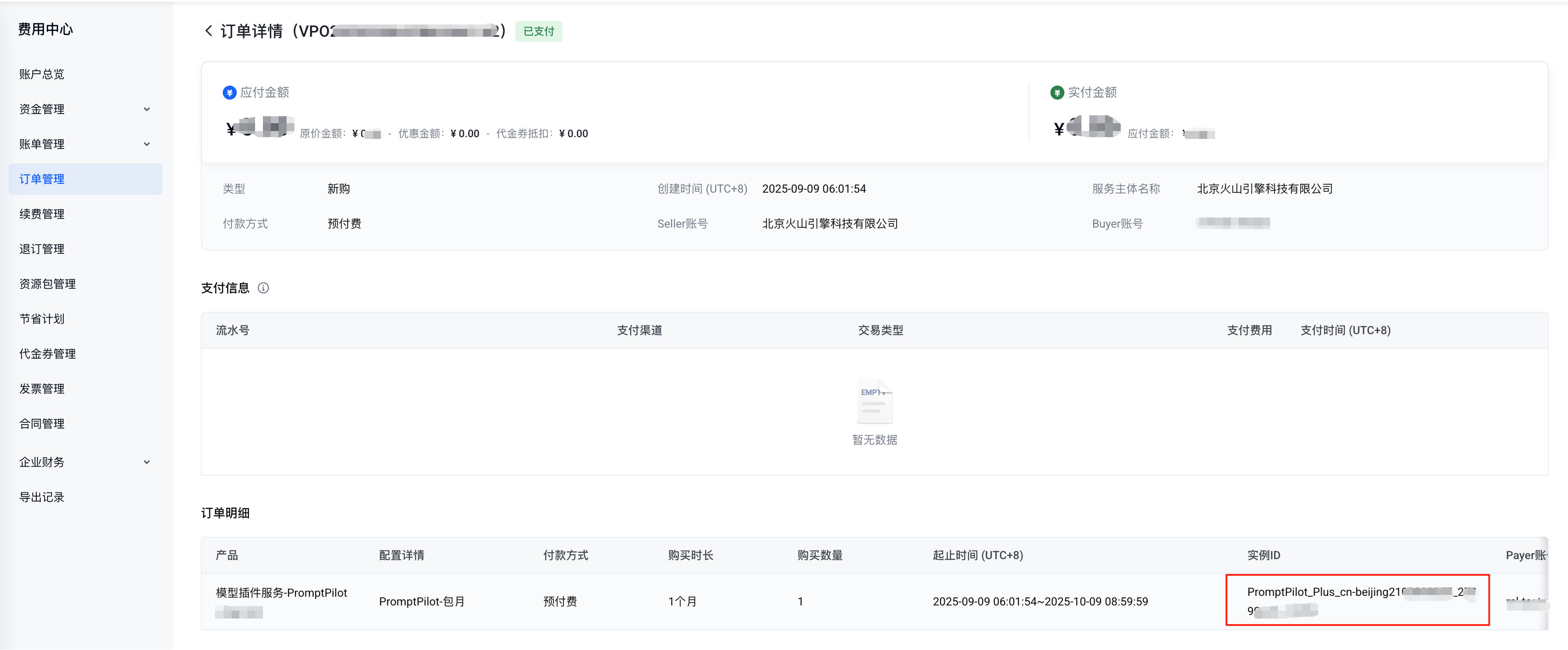The height and width of the screenshot is (650, 1568).
Task: Click the 已支付 status tag
Action: coord(538,31)
